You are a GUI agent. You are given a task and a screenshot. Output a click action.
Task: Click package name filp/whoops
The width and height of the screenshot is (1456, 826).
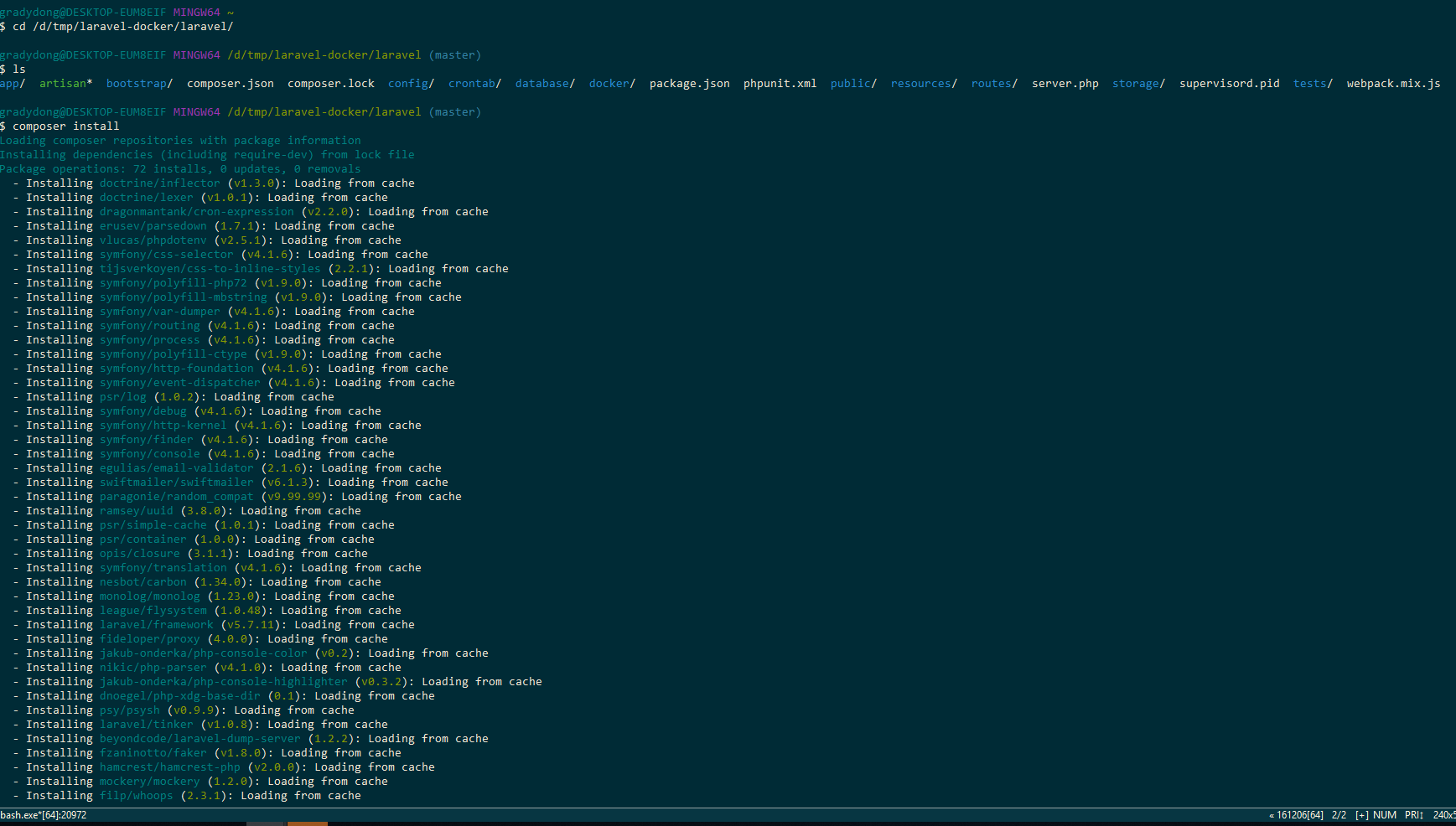[x=137, y=796]
